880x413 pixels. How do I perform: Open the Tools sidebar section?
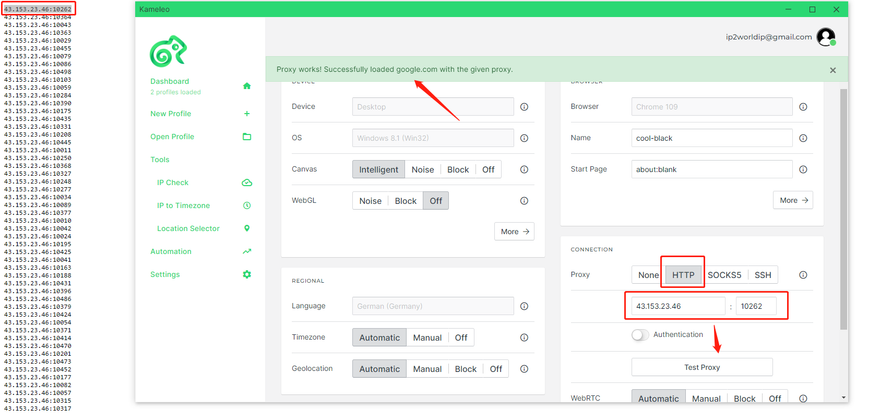(x=160, y=160)
